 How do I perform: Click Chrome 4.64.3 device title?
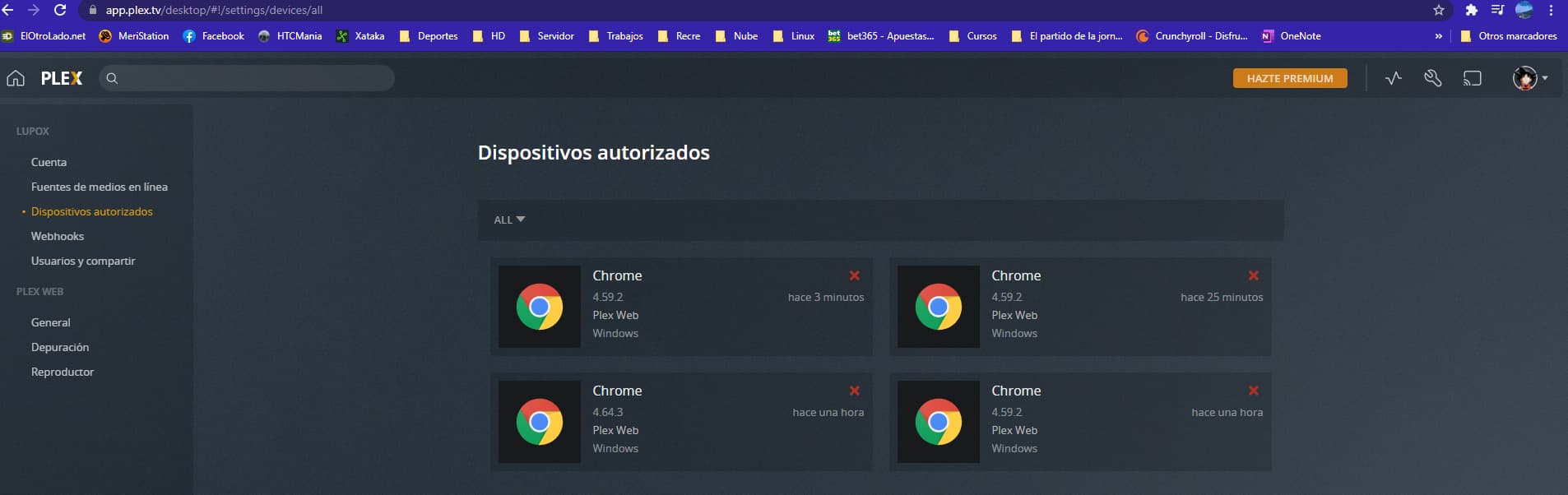coord(617,391)
